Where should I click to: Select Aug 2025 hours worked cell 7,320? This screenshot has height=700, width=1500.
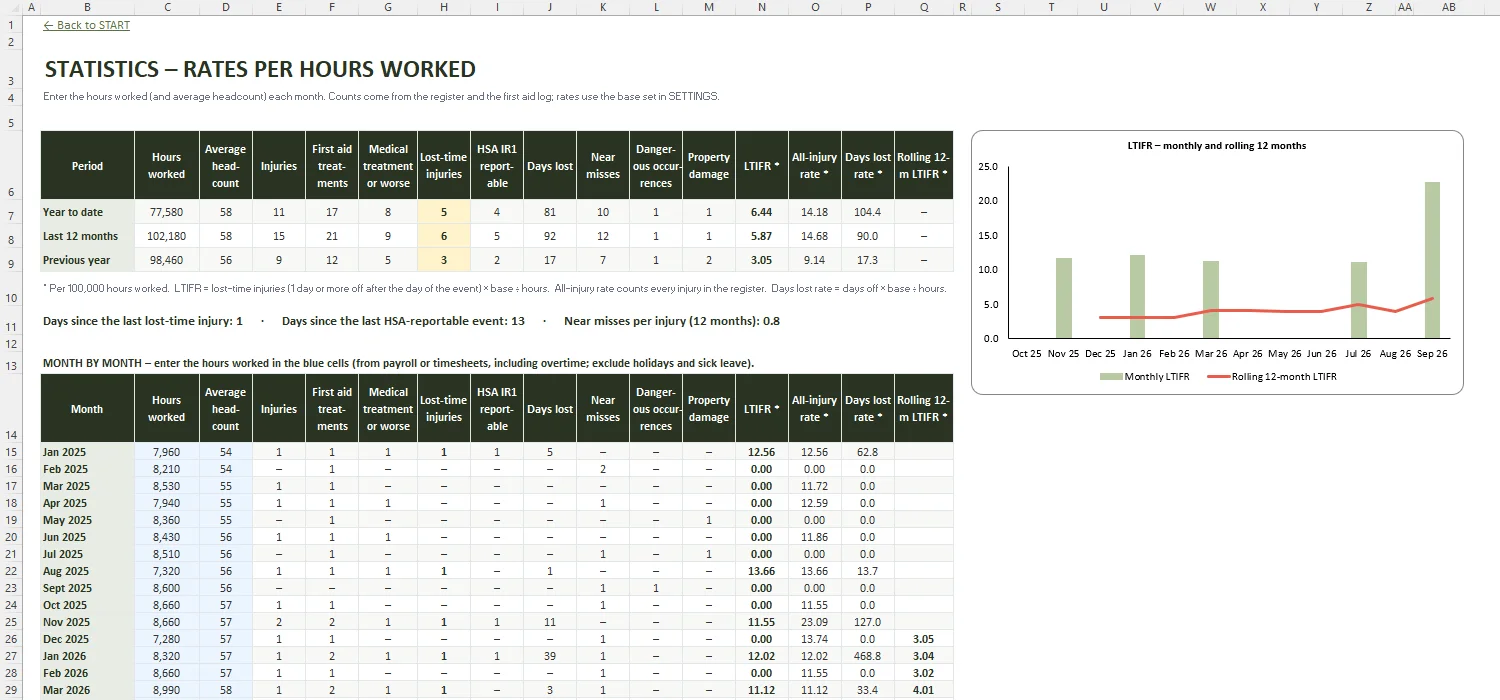[x=167, y=571]
